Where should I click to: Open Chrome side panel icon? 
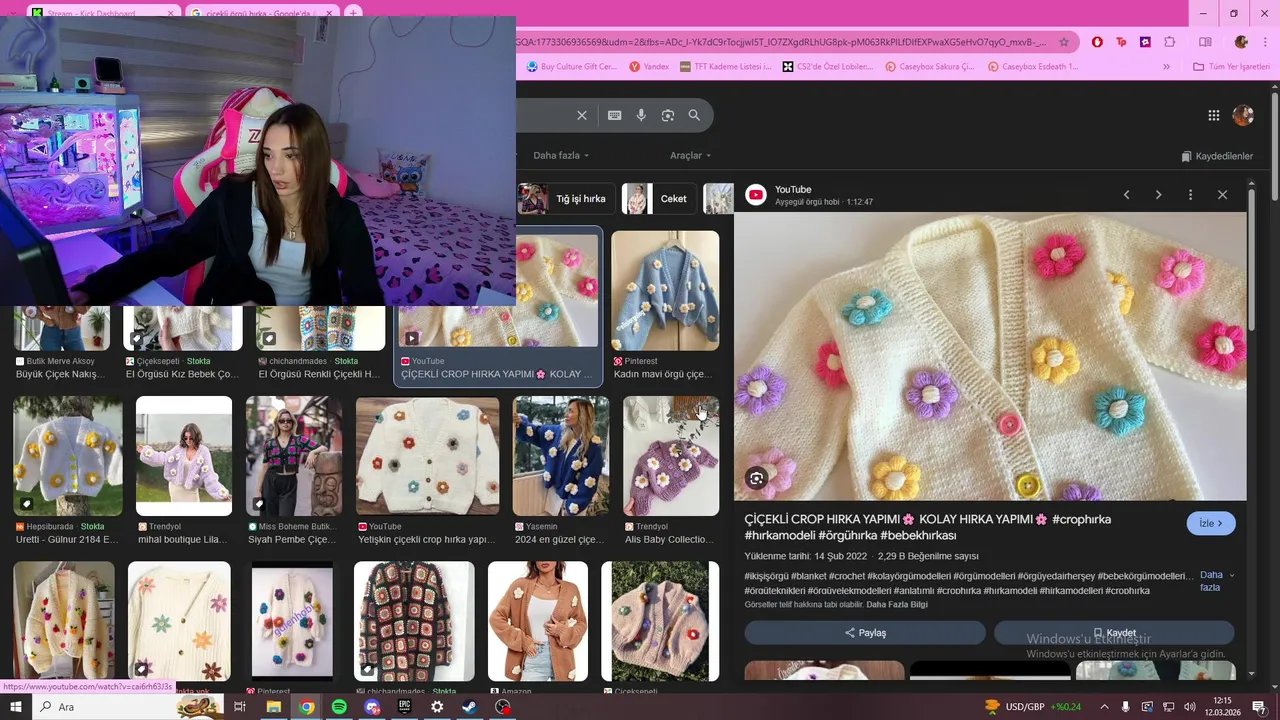click(x=1205, y=42)
